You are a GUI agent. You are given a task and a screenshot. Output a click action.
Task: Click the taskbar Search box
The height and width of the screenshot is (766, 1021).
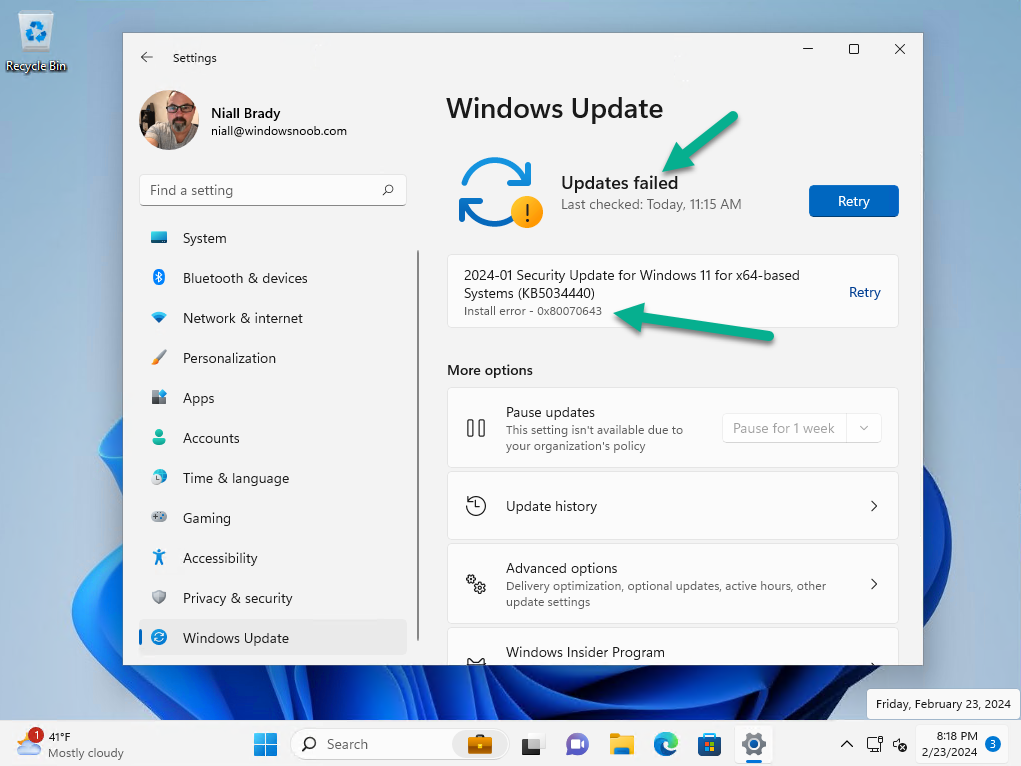click(400, 744)
